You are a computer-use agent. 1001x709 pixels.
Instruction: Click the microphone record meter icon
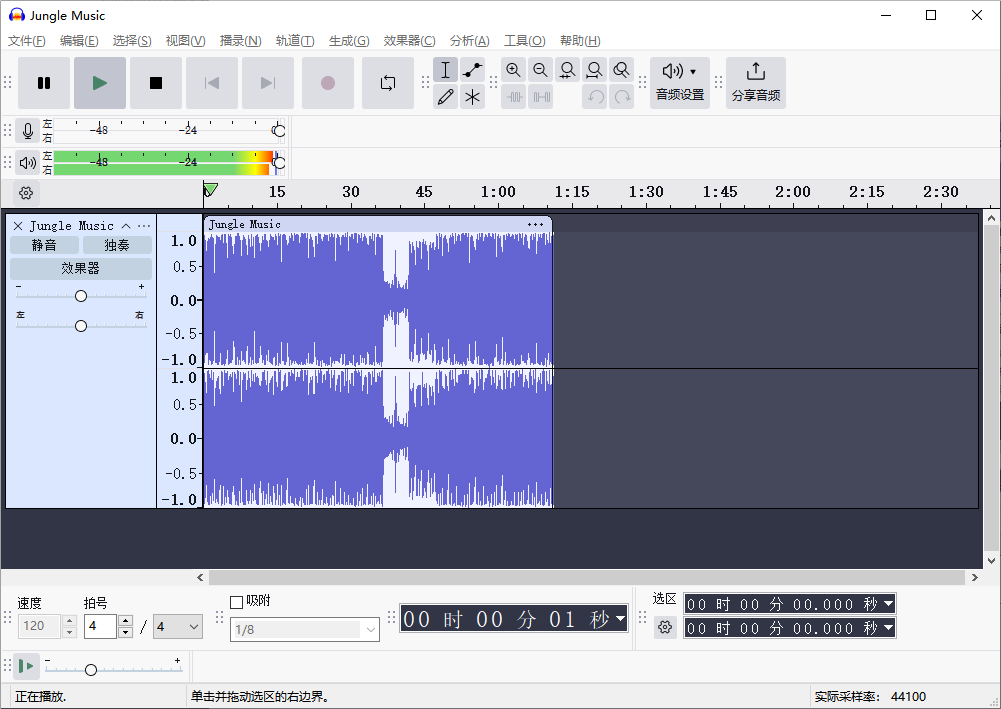click(x=27, y=131)
